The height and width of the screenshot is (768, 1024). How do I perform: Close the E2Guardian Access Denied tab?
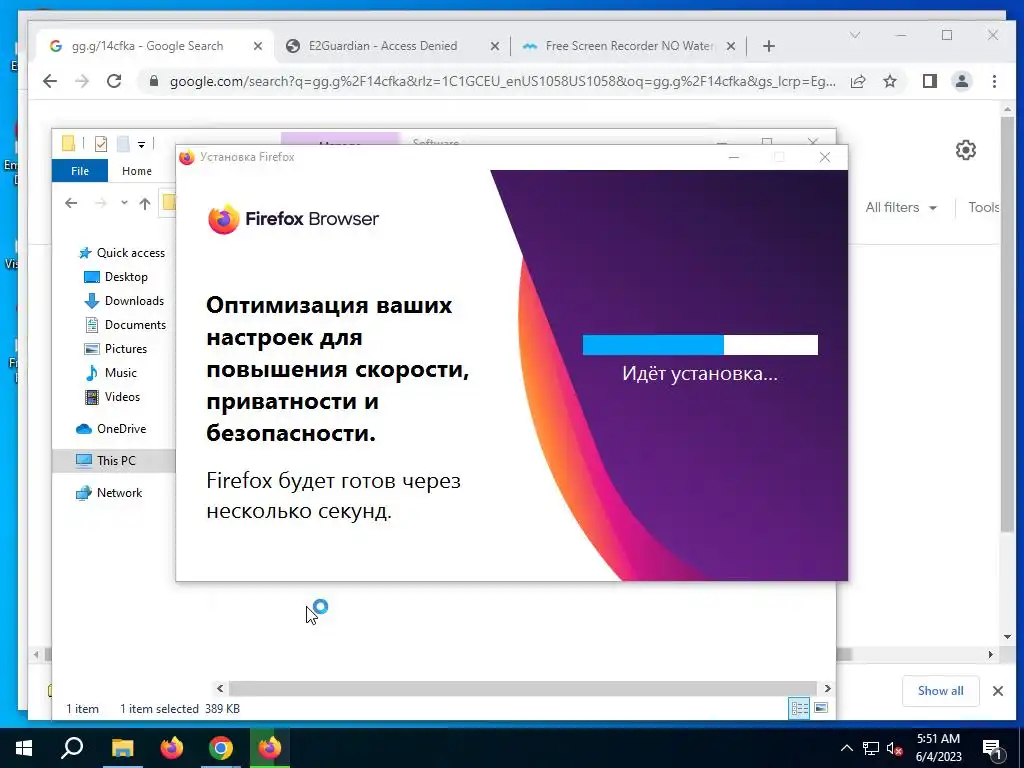coord(495,46)
